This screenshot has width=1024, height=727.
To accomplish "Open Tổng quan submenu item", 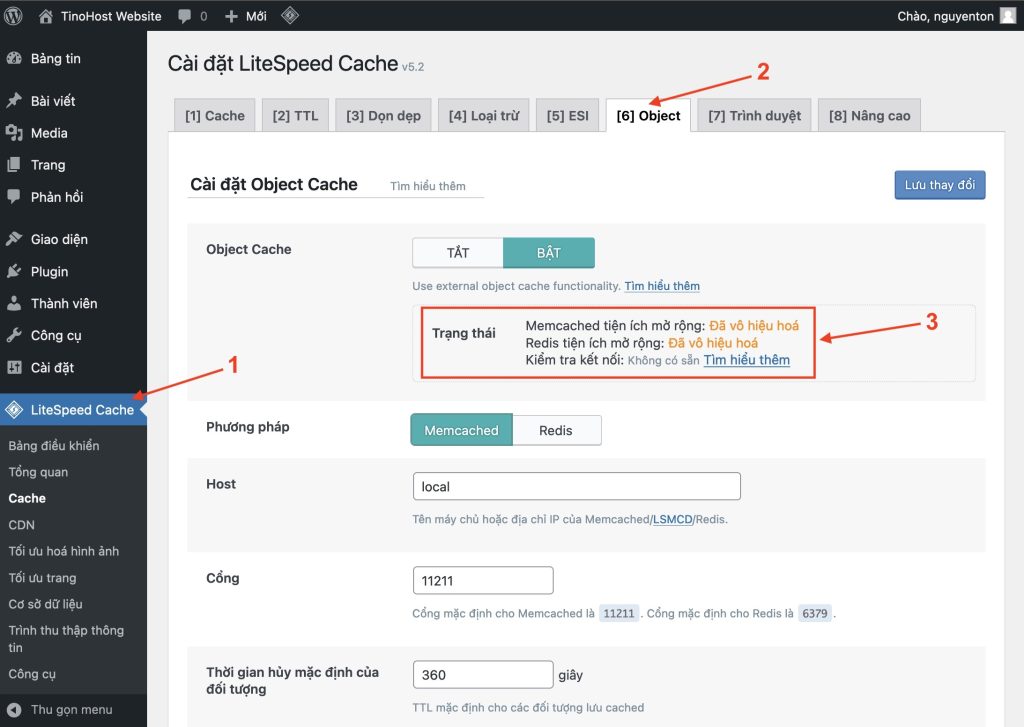I will point(38,472).
